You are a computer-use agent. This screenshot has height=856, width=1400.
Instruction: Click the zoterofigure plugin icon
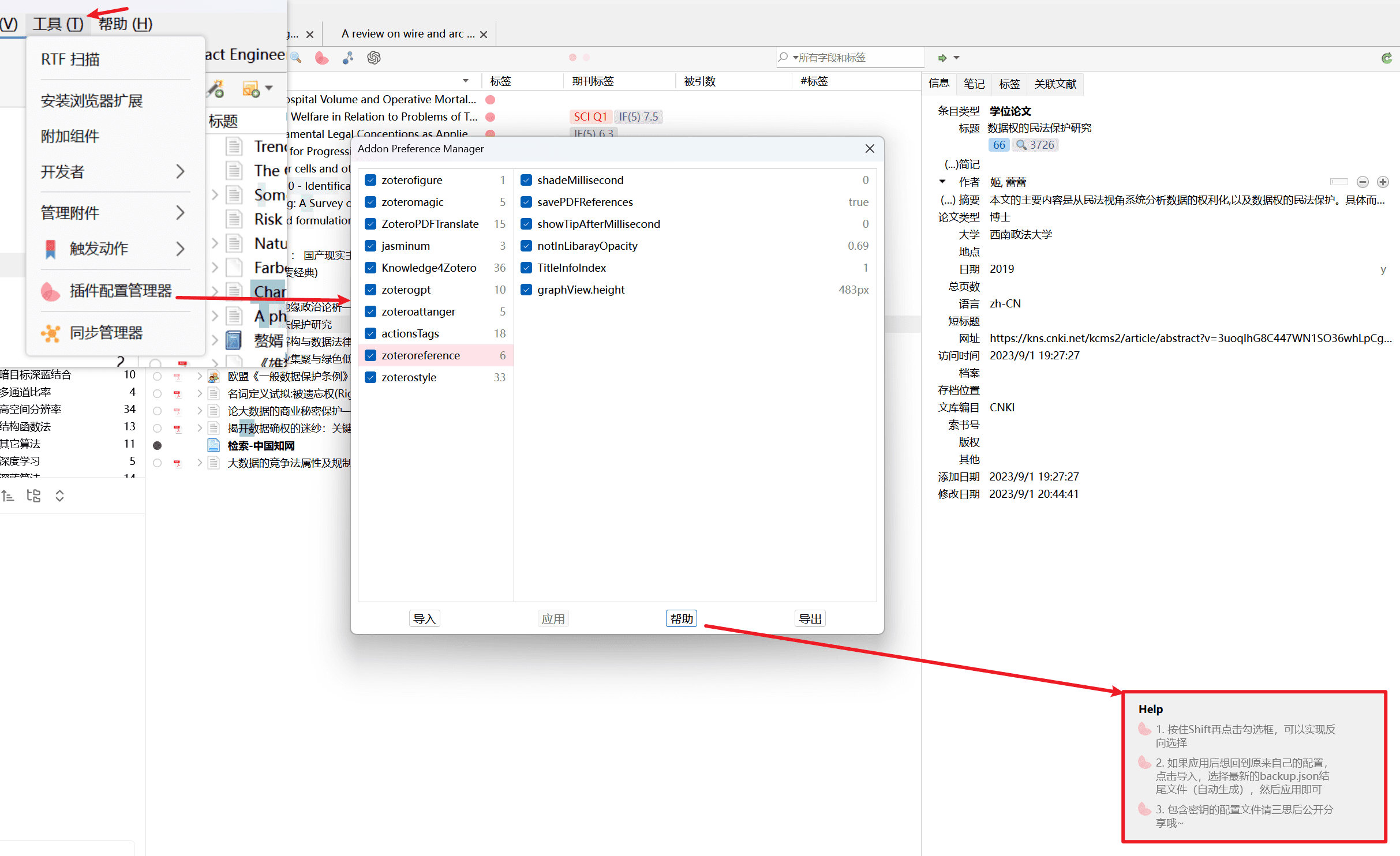tap(369, 180)
